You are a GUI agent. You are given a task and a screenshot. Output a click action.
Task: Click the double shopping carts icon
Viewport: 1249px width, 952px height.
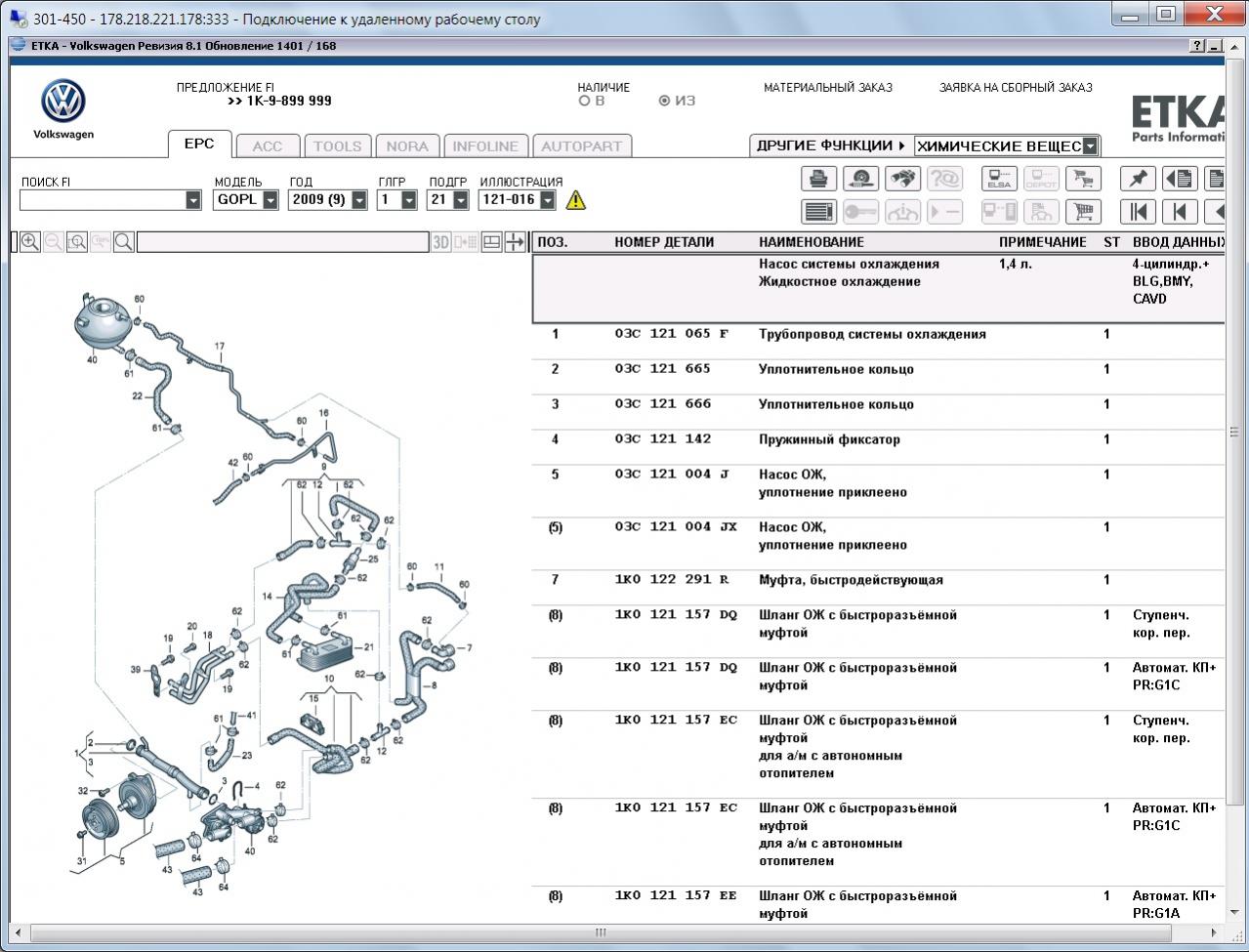(x=1083, y=179)
